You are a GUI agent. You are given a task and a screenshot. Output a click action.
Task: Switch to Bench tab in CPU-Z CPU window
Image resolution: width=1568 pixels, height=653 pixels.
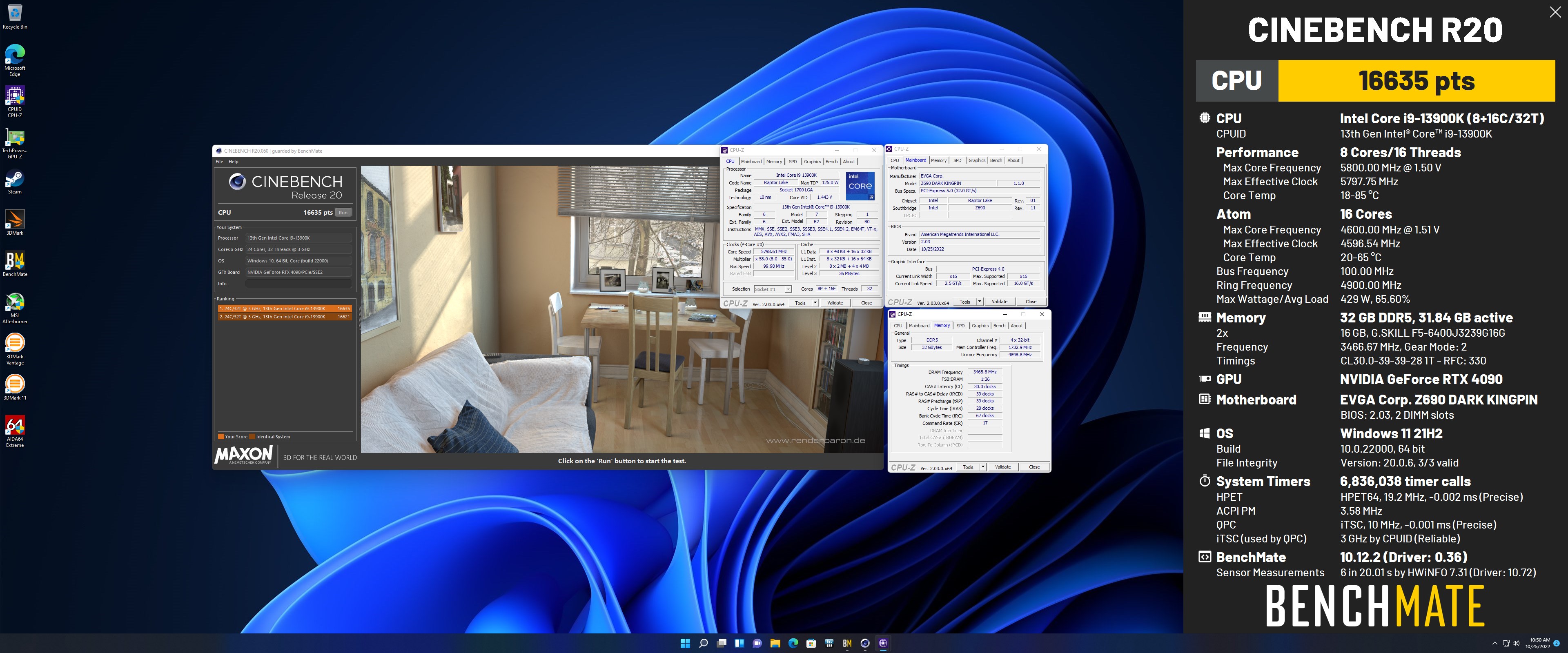831,162
